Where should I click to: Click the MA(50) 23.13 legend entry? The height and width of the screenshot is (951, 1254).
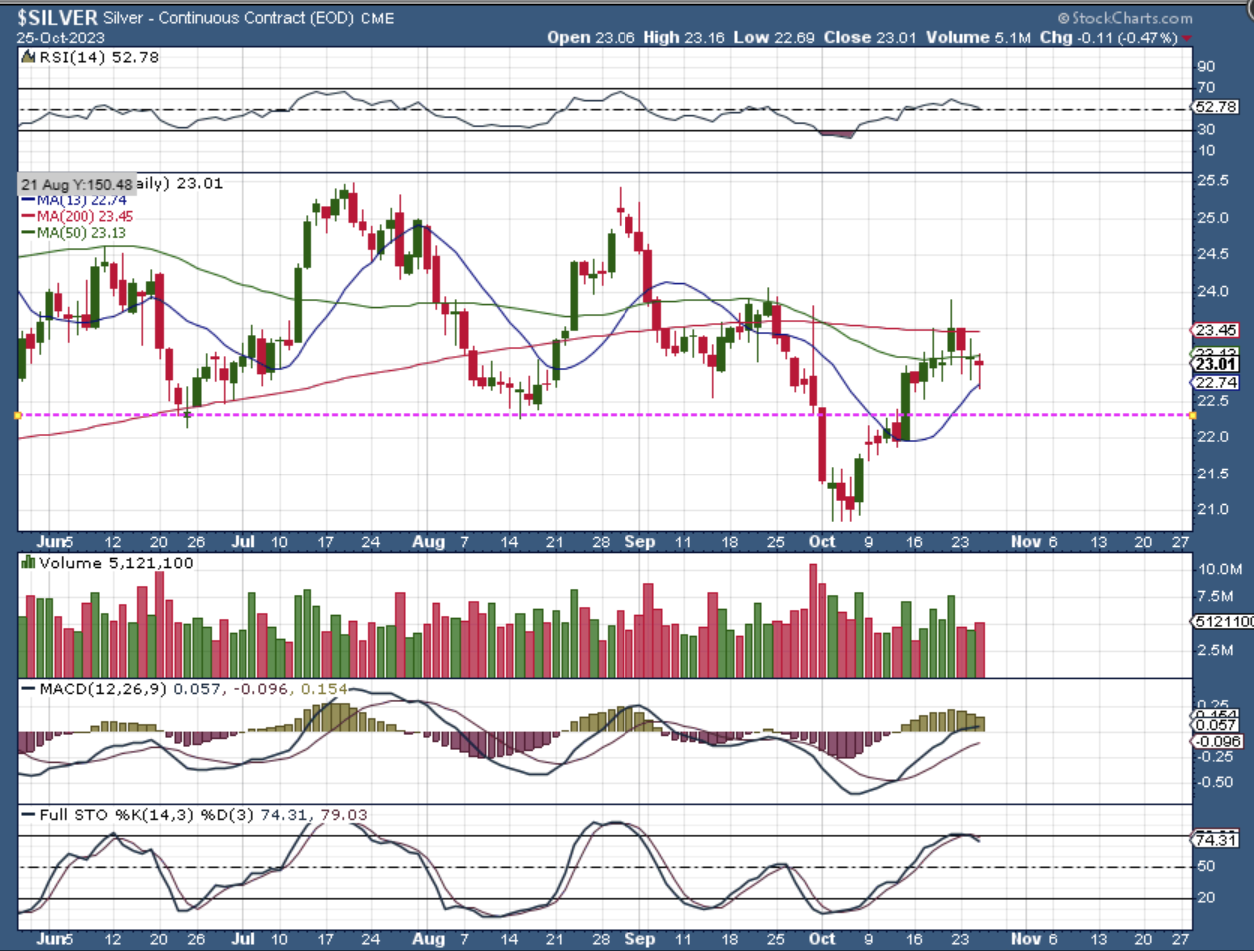click(81, 232)
